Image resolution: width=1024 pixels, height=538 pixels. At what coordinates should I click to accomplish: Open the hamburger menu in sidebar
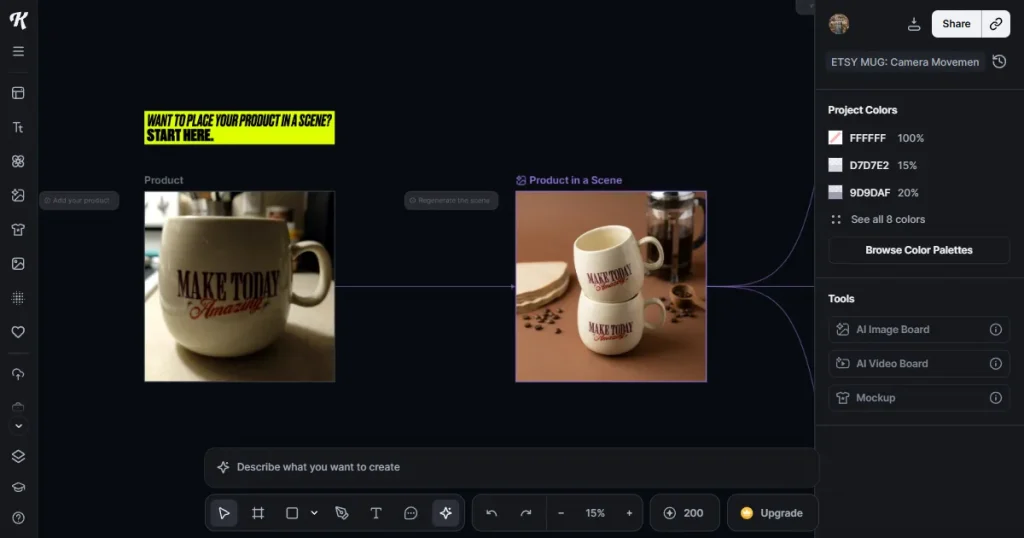(x=18, y=51)
